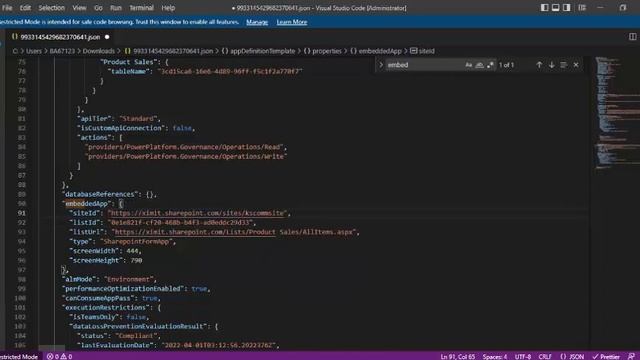Open the View menu
Viewport: 640px width, 360px height.
(x=79, y=8)
